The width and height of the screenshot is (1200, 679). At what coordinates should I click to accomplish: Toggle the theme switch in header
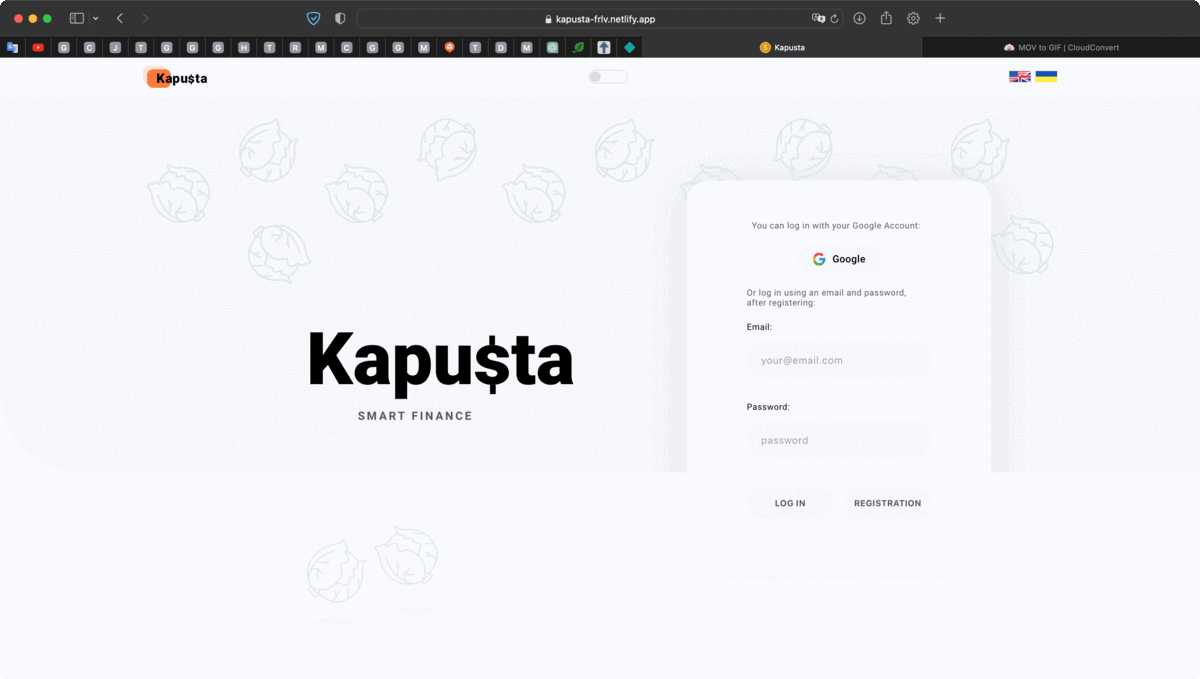[608, 77]
